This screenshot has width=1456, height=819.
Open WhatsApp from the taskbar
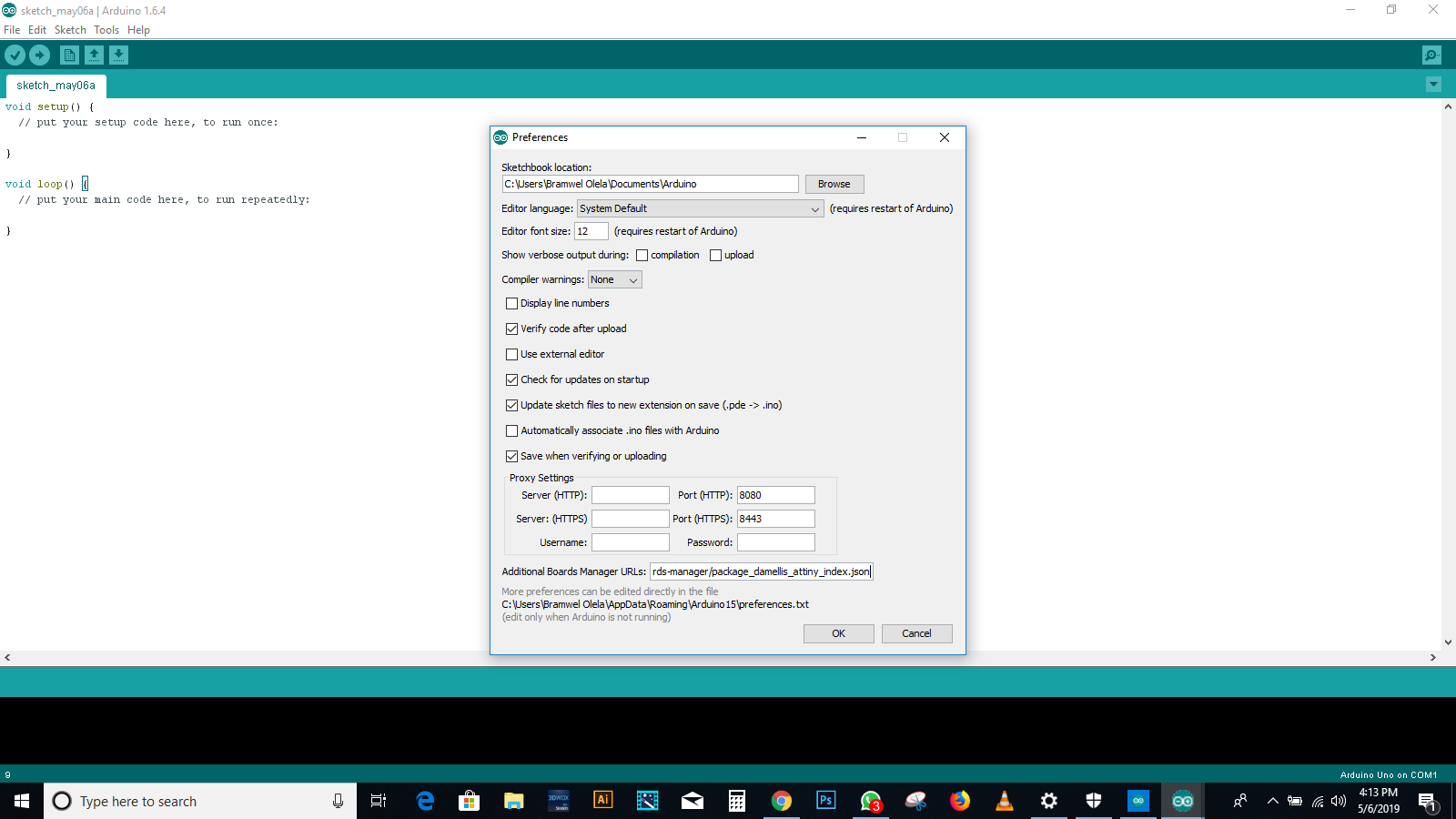(871, 801)
